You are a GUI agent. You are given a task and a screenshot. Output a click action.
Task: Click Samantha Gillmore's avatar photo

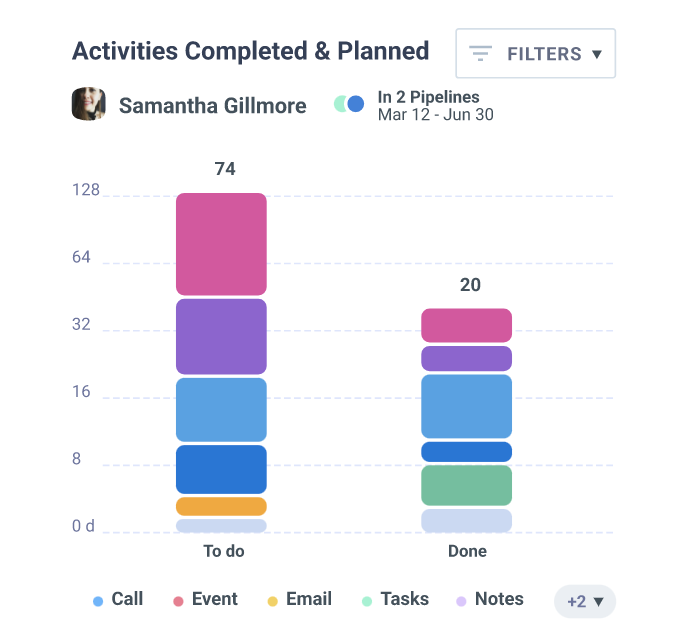coord(89,105)
